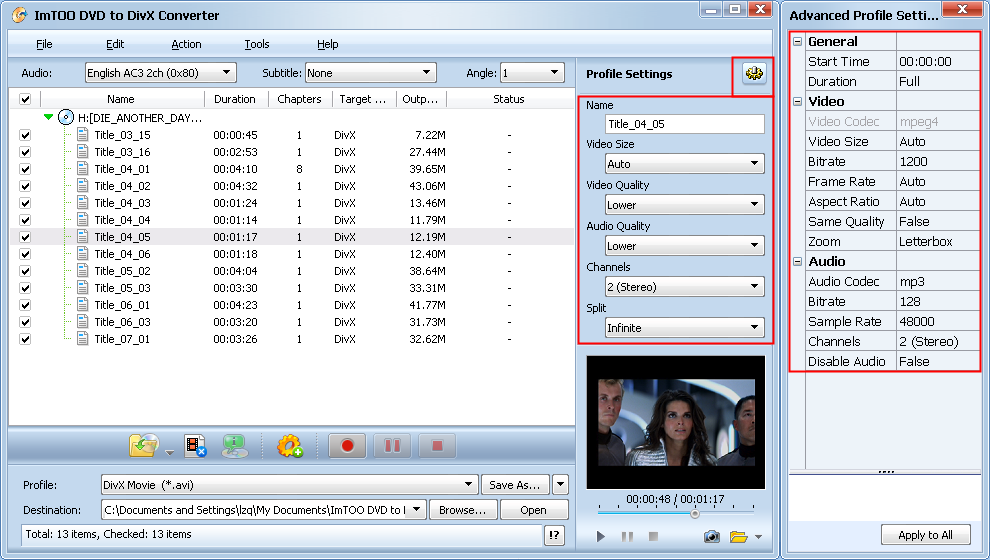Click the add profile gear icon
Viewport: 990px width, 560px height.
coord(290,446)
